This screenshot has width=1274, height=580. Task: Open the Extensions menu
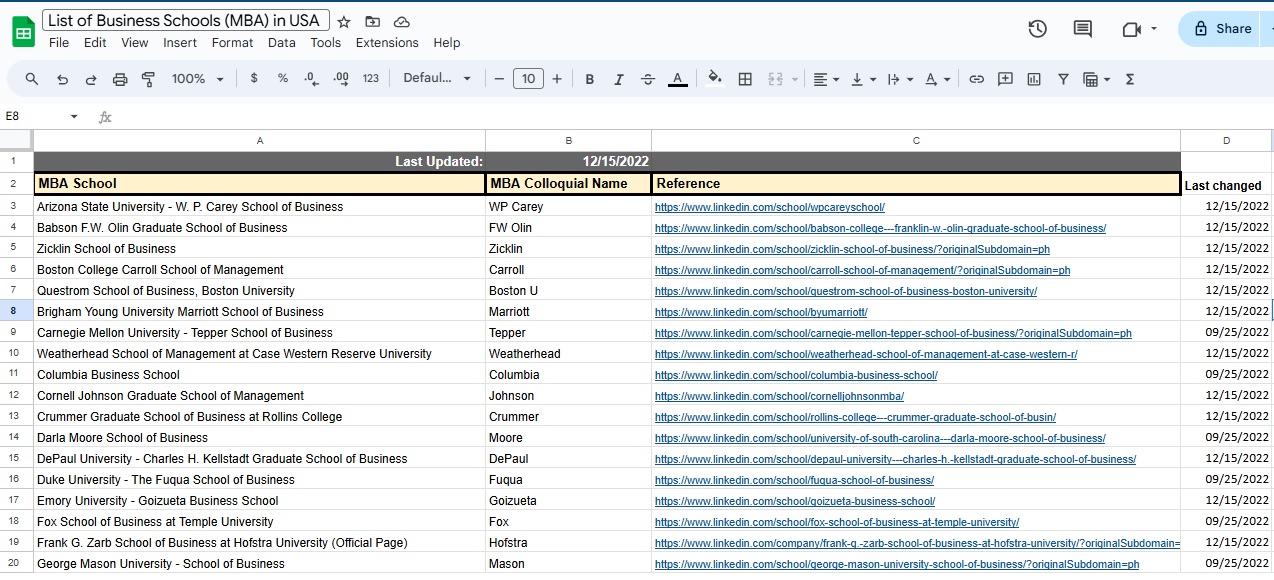[387, 43]
